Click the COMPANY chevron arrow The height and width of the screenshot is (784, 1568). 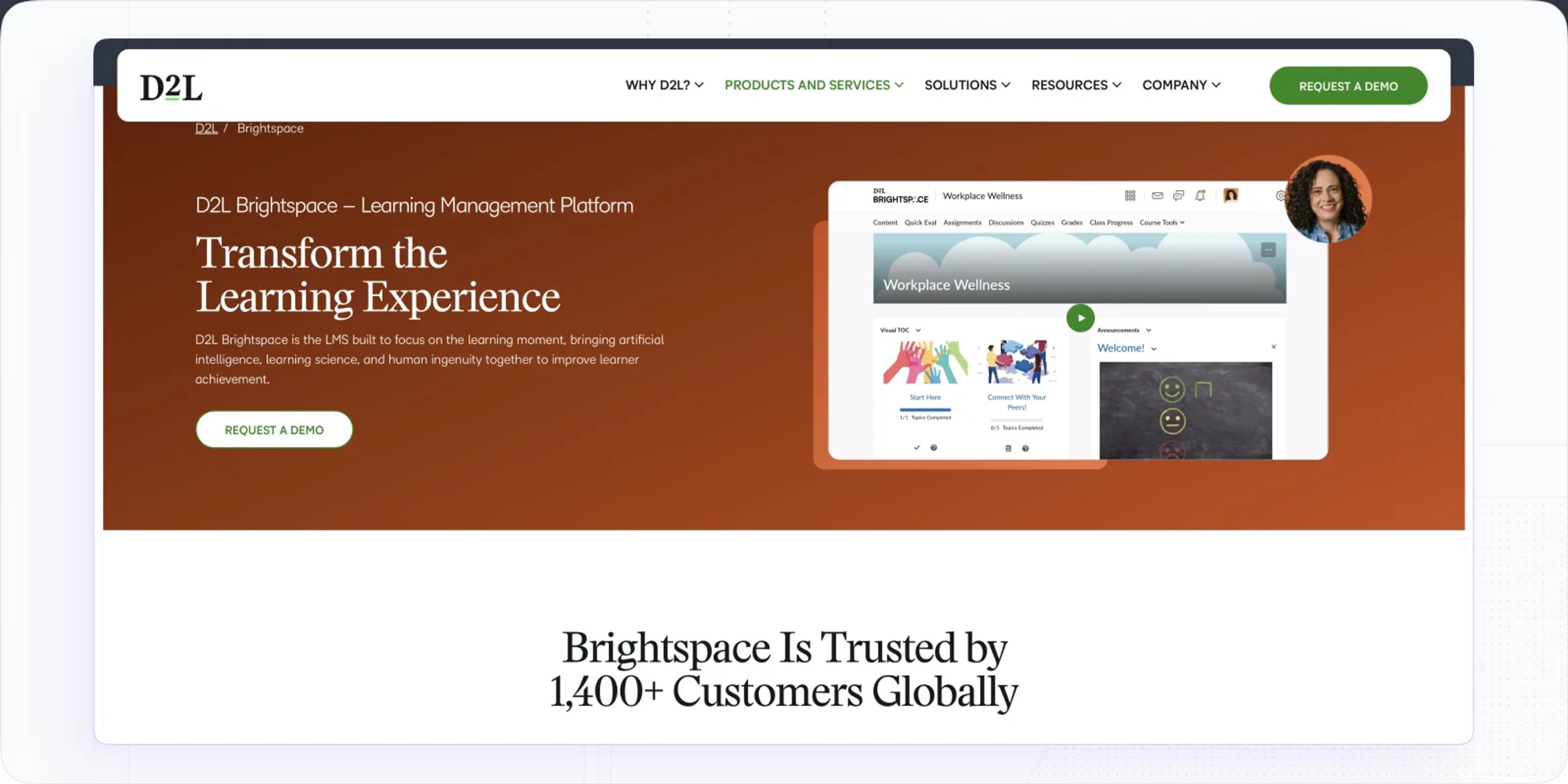tap(1216, 85)
